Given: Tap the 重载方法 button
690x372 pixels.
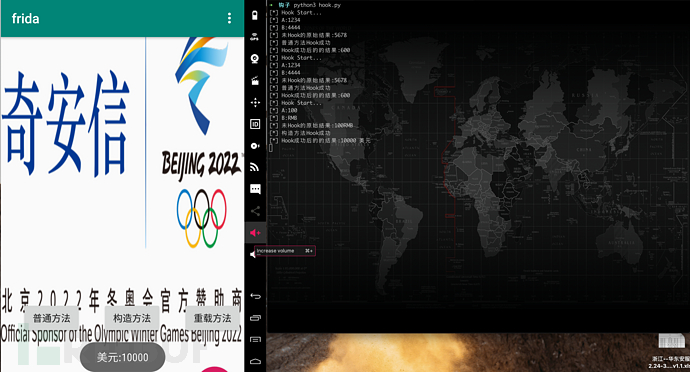Looking at the screenshot, I should pos(213,318).
